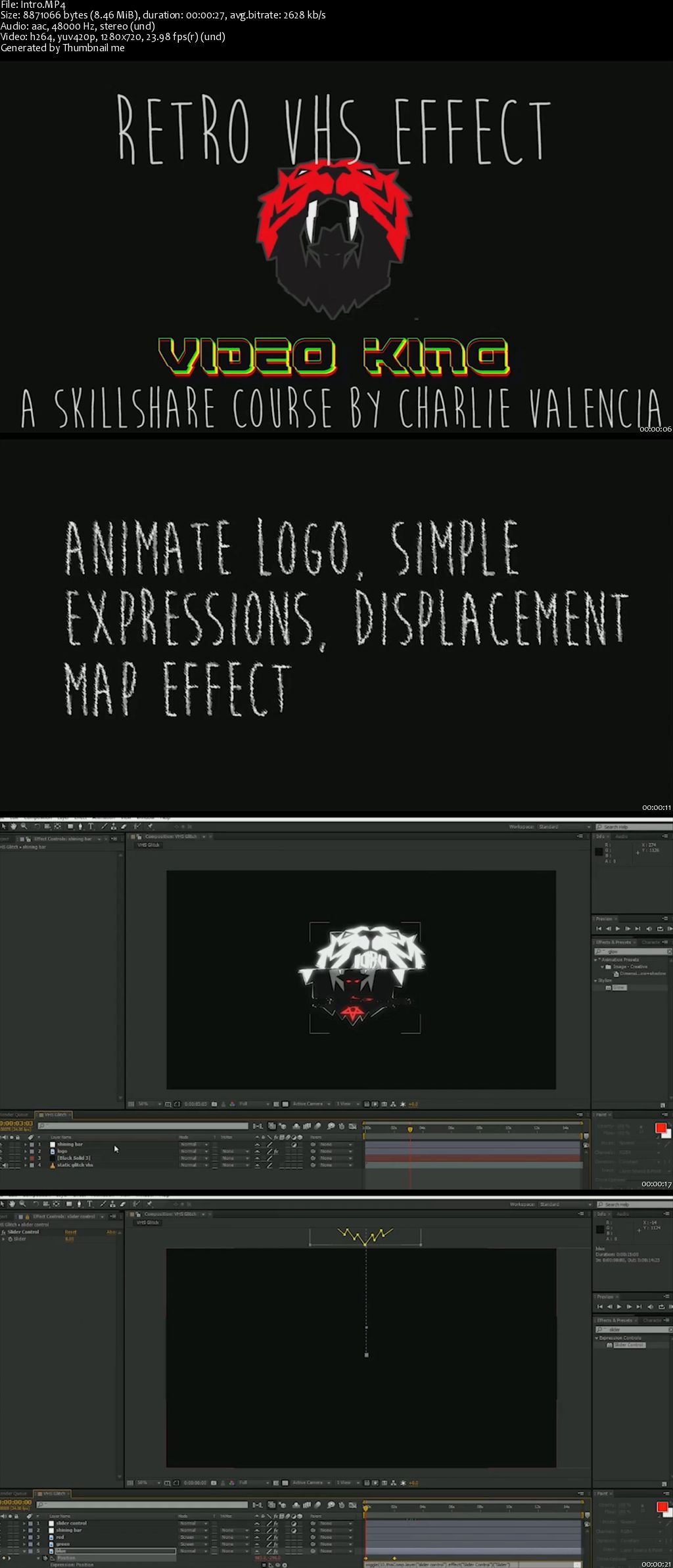Select the Info tab, 00:00:21 frame
This screenshot has width=673, height=1568.
coord(601,1214)
